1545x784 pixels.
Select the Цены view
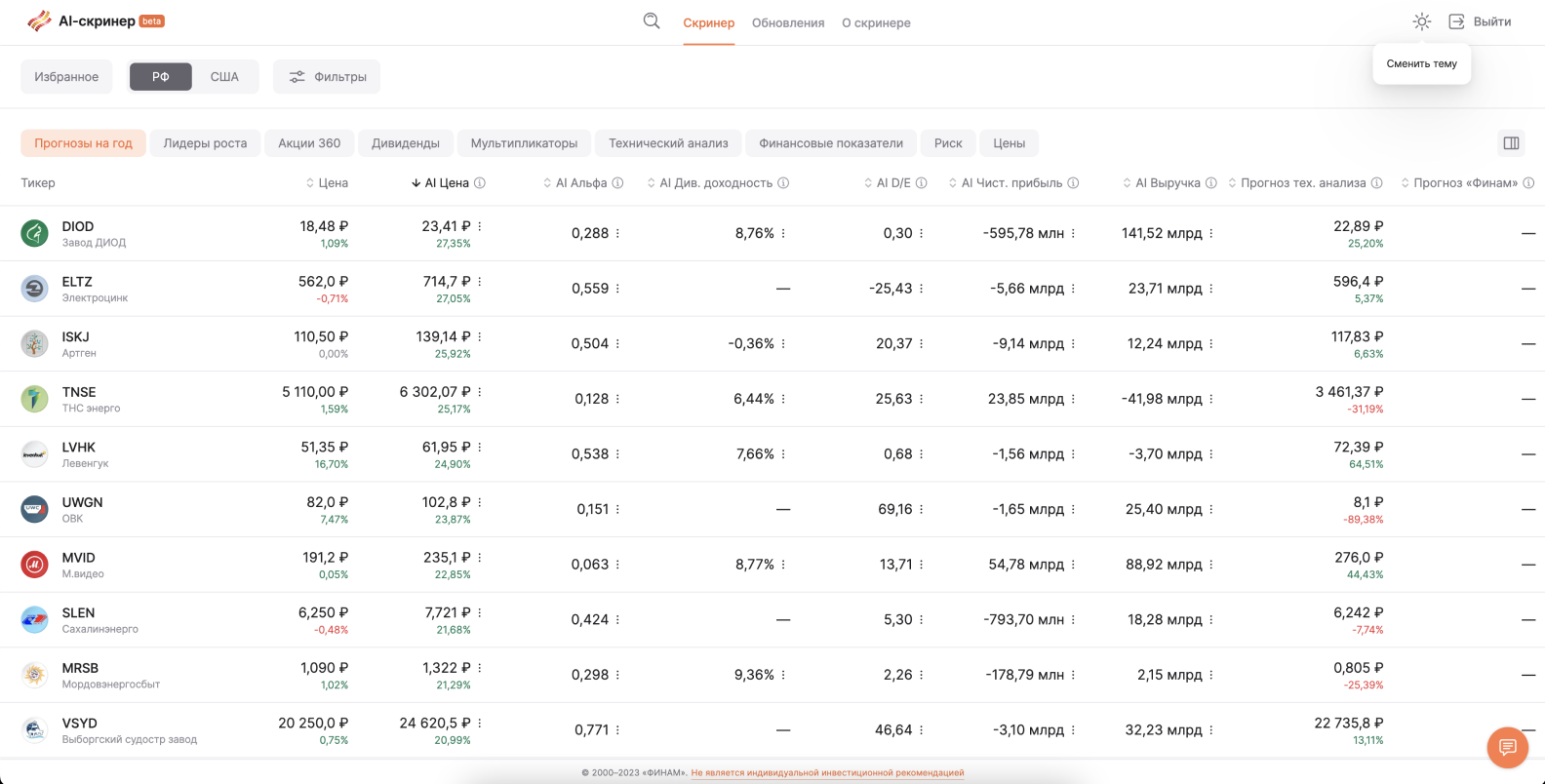[x=1010, y=143]
